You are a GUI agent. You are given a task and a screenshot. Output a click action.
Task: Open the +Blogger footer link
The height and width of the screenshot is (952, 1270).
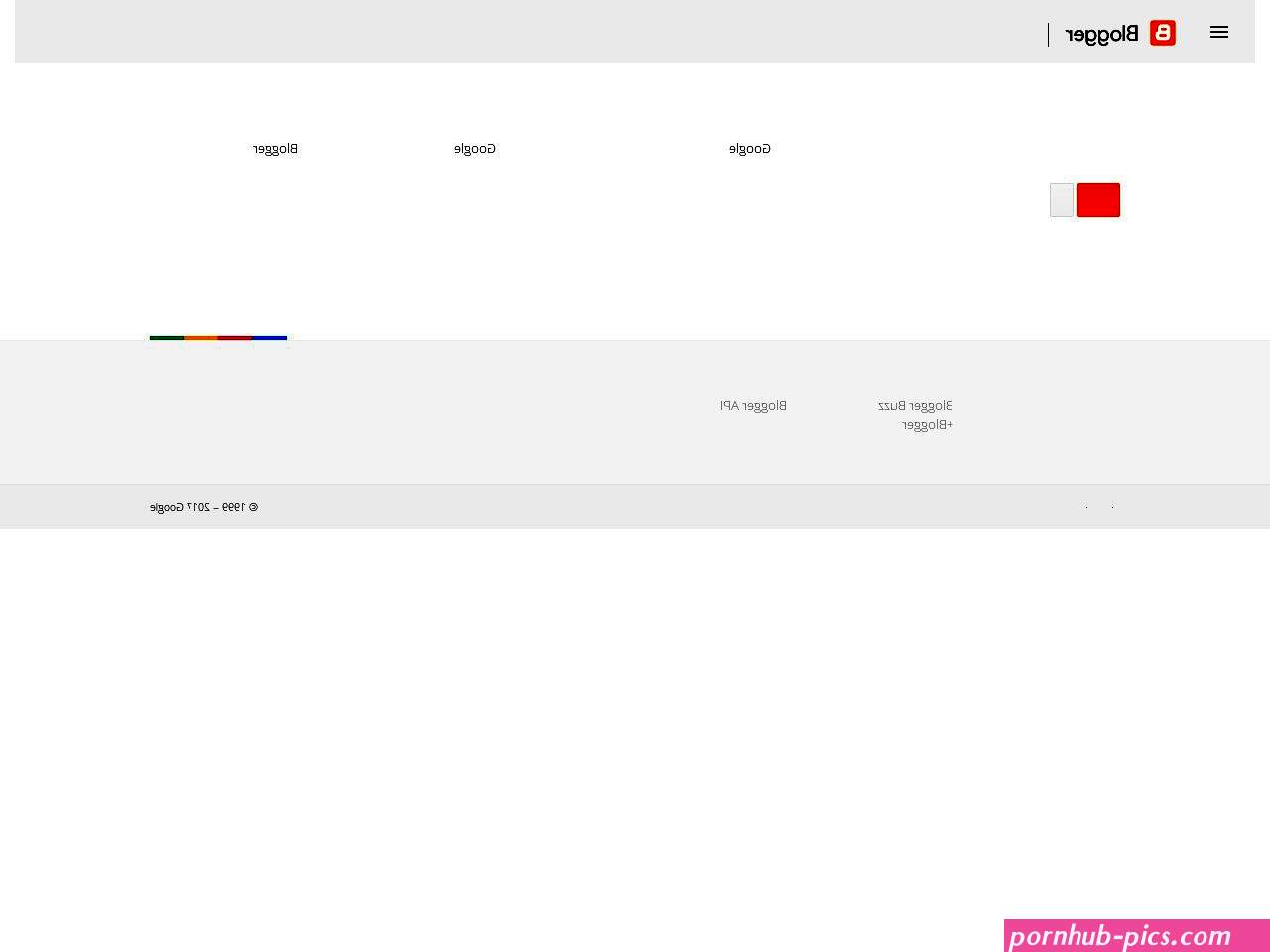click(928, 425)
